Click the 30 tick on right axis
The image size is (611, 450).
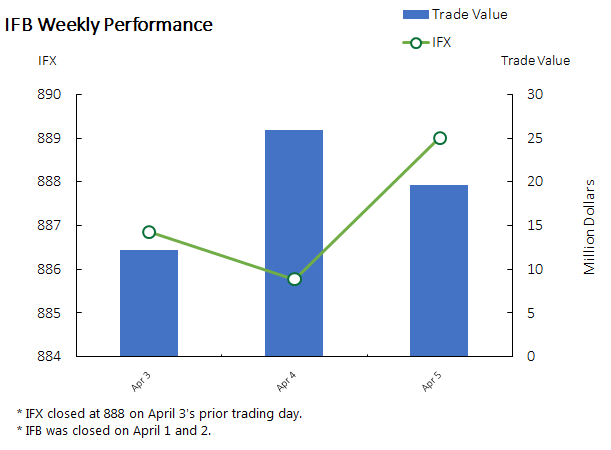tap(535, 95)
